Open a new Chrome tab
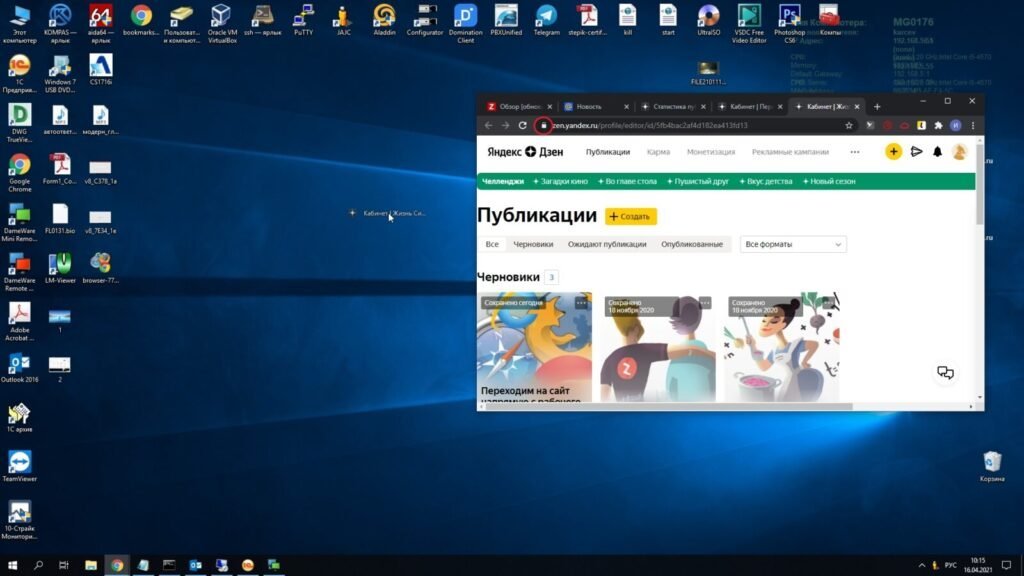 coord(877,106)
